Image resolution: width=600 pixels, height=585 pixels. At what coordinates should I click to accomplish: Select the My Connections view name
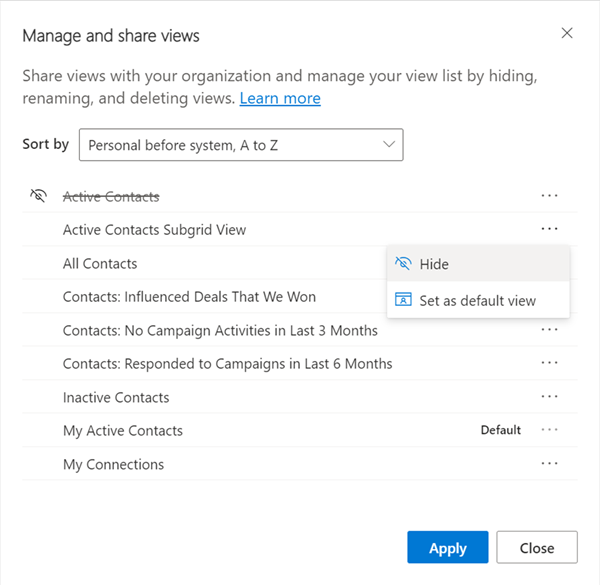113,464
